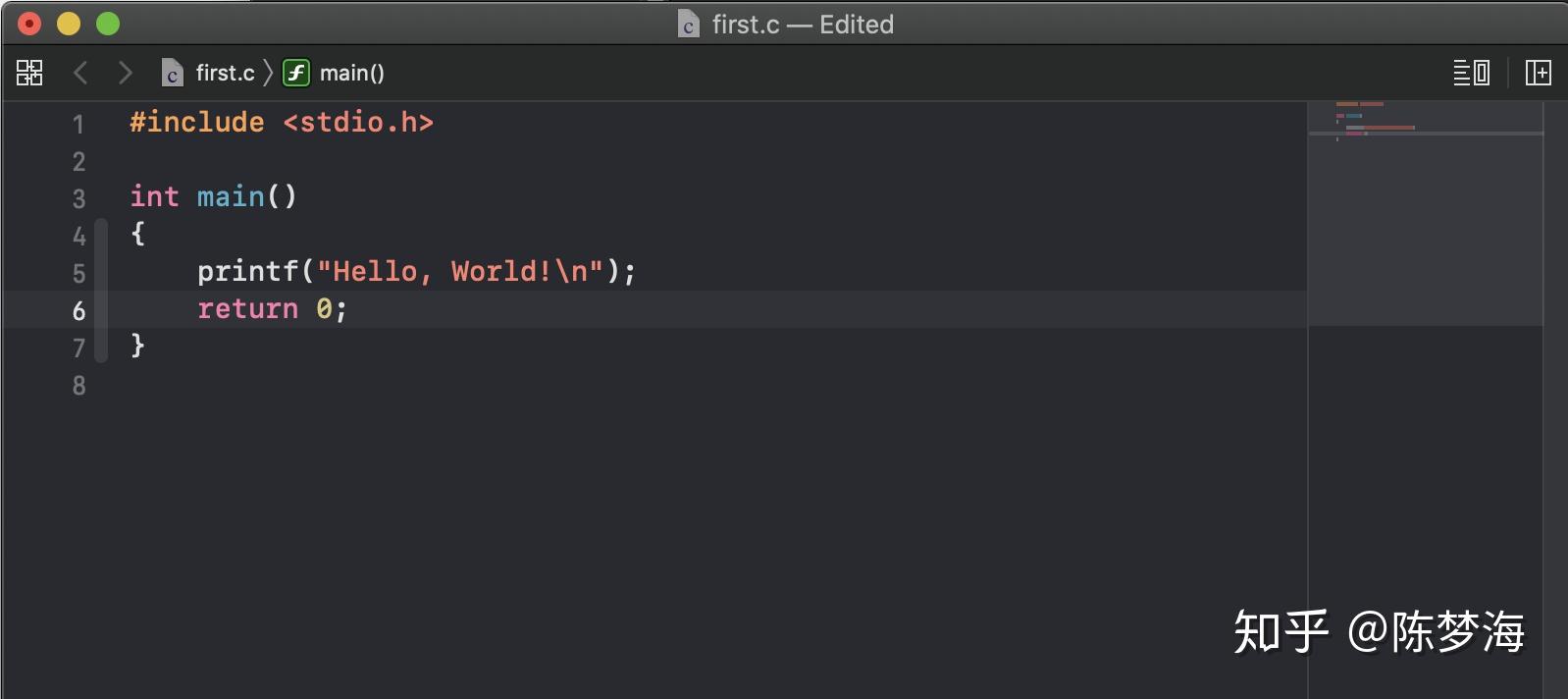The height and width of the screenshot is (699, 1568).
Task: Click highlighted line number 6
Action: 78,311
